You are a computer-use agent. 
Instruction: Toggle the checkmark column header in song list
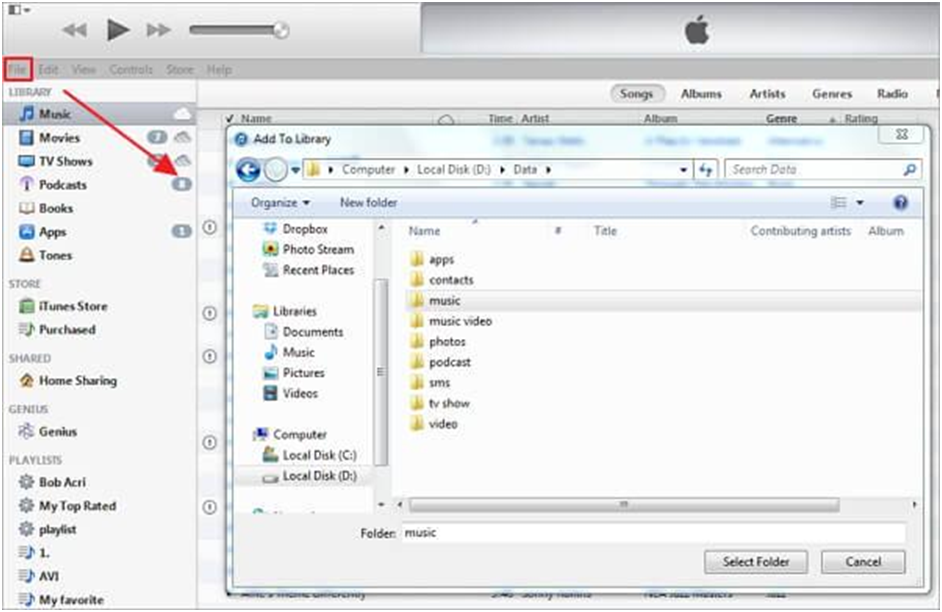click(229, 119)
